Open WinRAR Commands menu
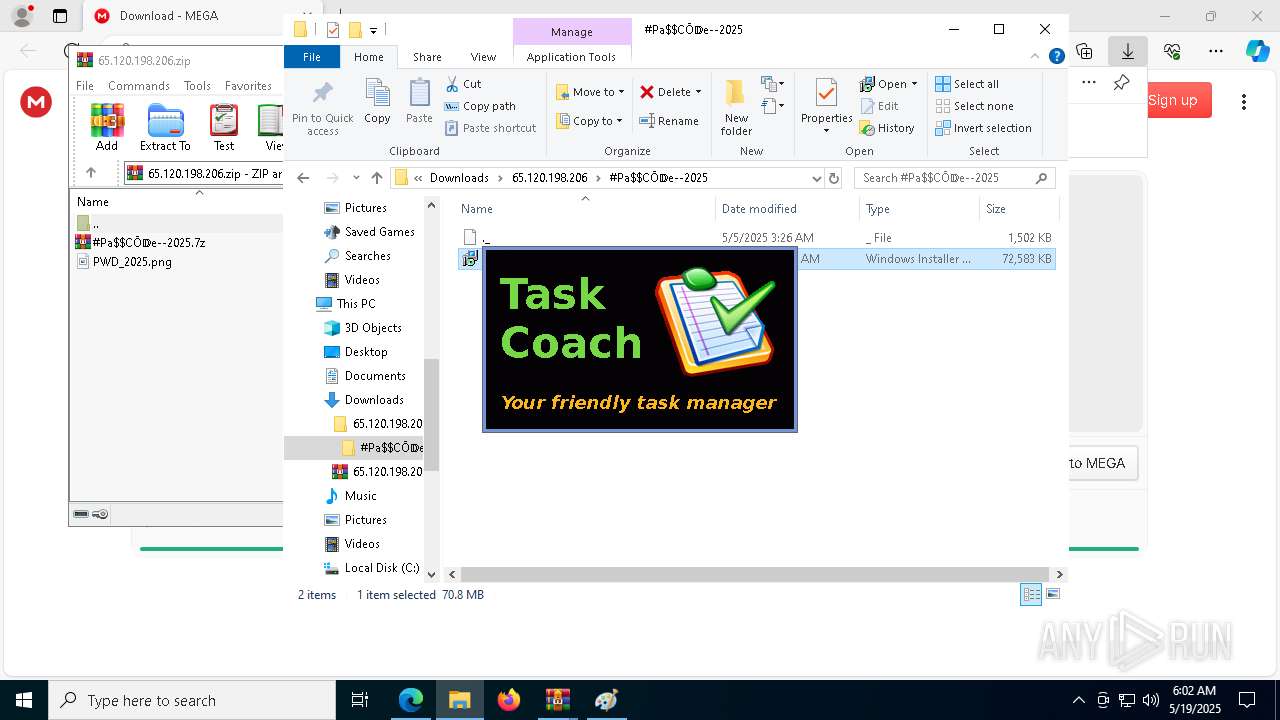This screenshot has width=1280, height=720. (x=139, y=86)
